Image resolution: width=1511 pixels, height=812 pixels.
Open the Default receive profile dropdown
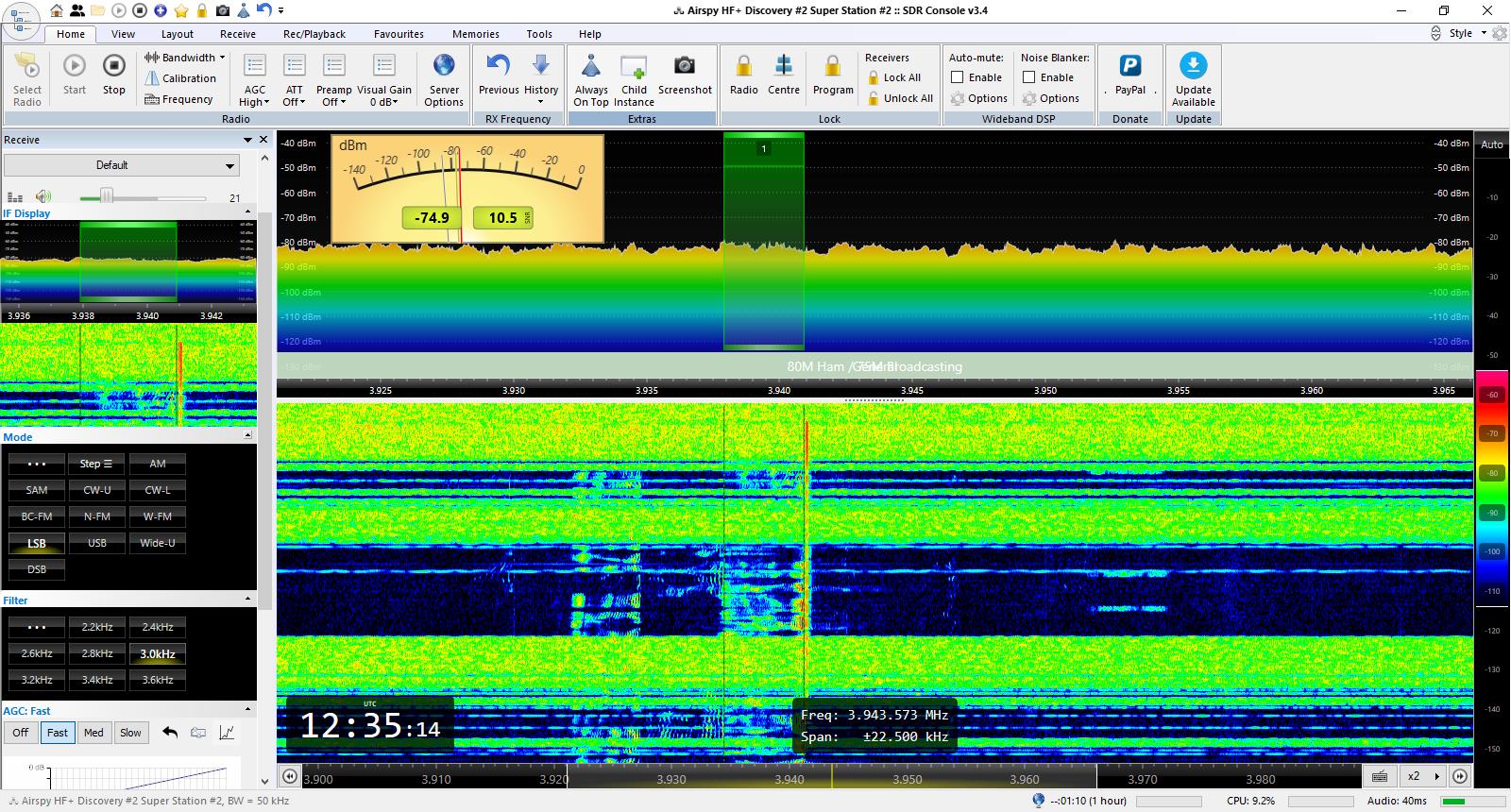[122, 165]
